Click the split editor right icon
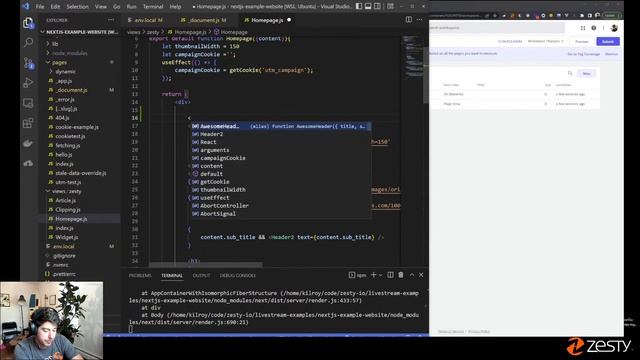 click(409, 20)
